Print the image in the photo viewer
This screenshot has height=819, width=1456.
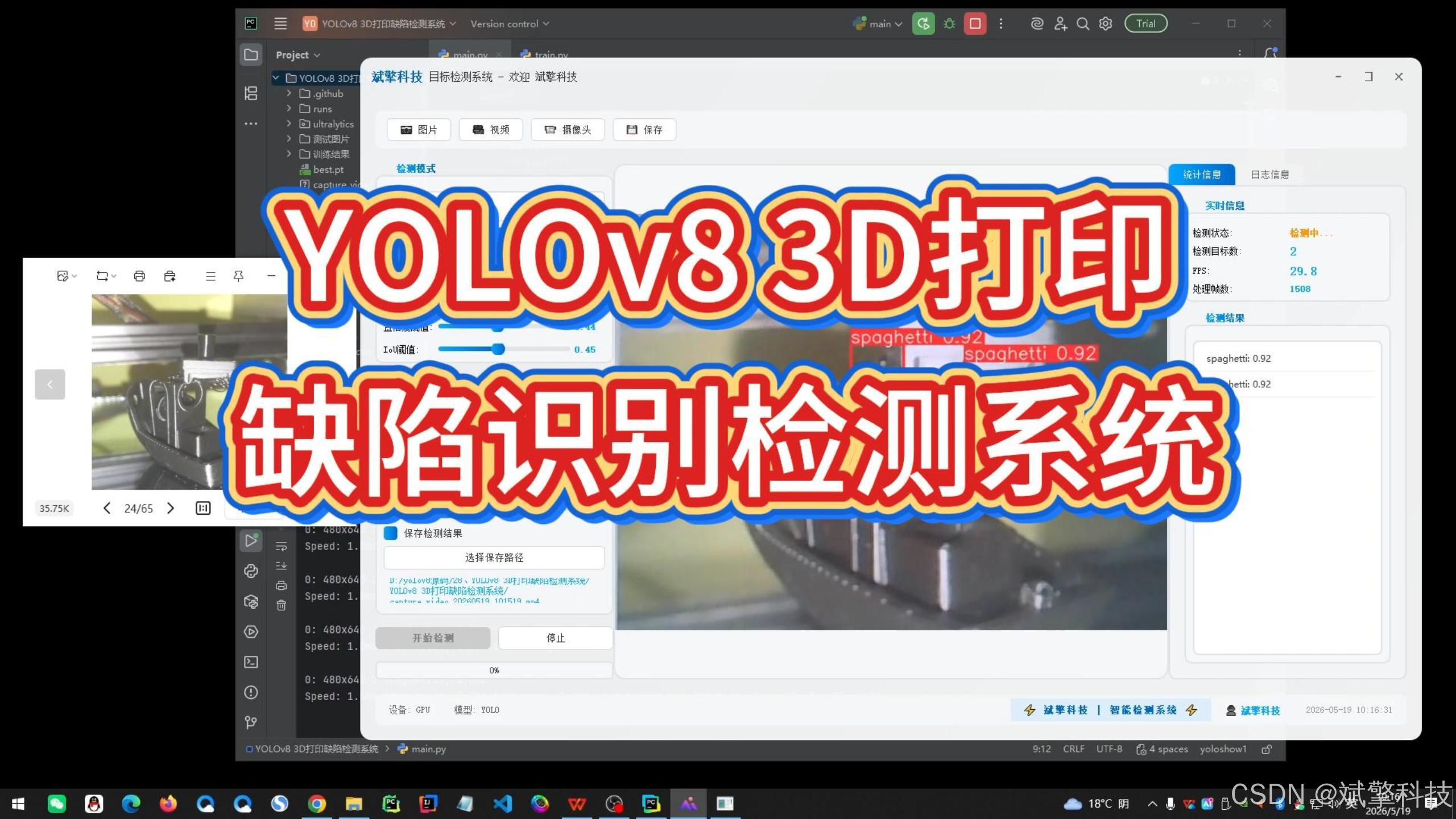point(139,276)
